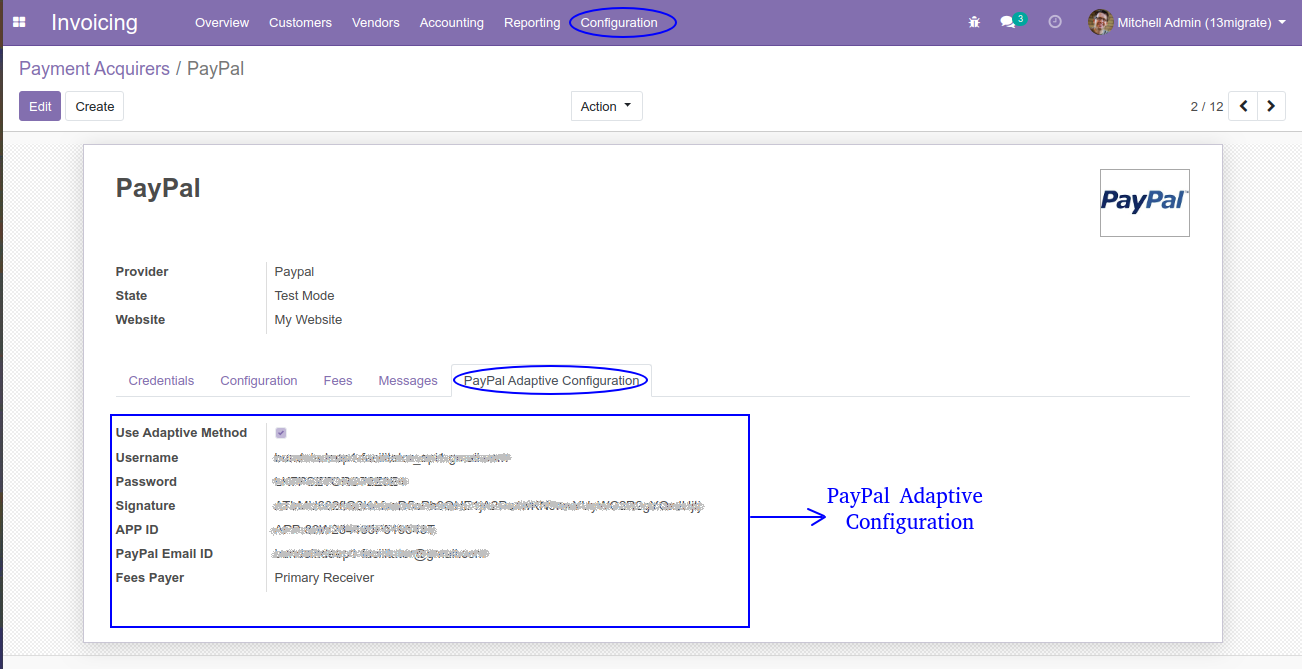
Task: Click the PayPal record title heading
Action: pos(158,188)
